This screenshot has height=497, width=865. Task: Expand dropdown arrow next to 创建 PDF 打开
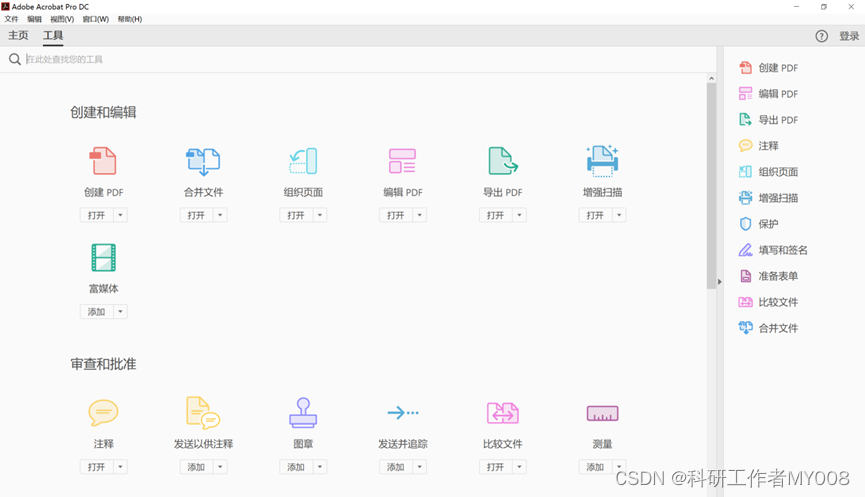pos(120,215)
